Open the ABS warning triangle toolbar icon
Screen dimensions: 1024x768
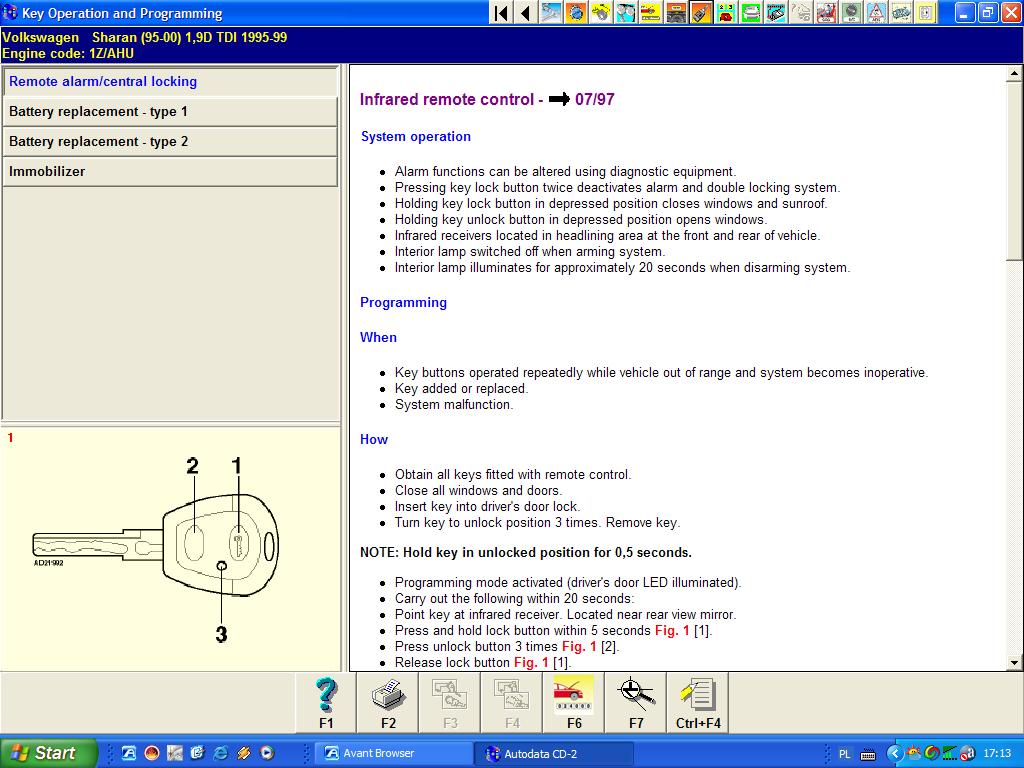876,13
